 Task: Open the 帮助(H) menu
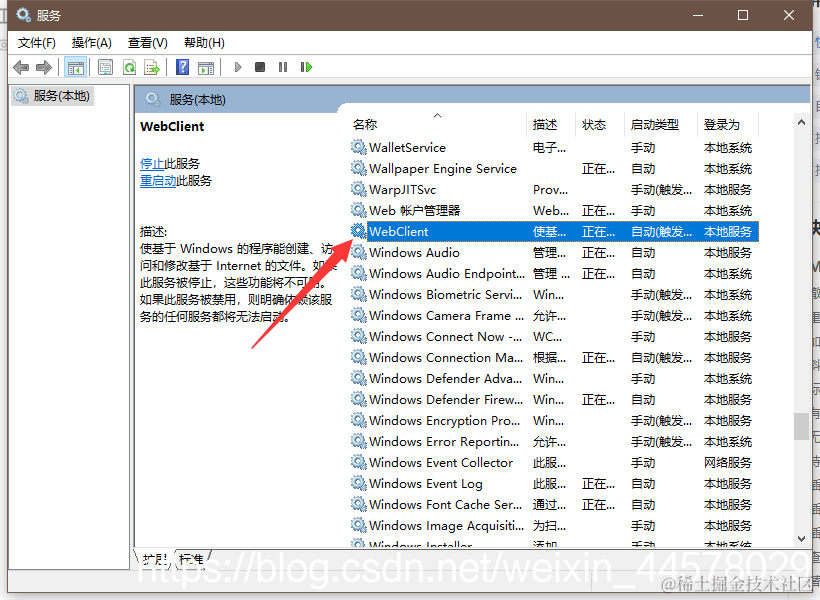click(204, 43)
